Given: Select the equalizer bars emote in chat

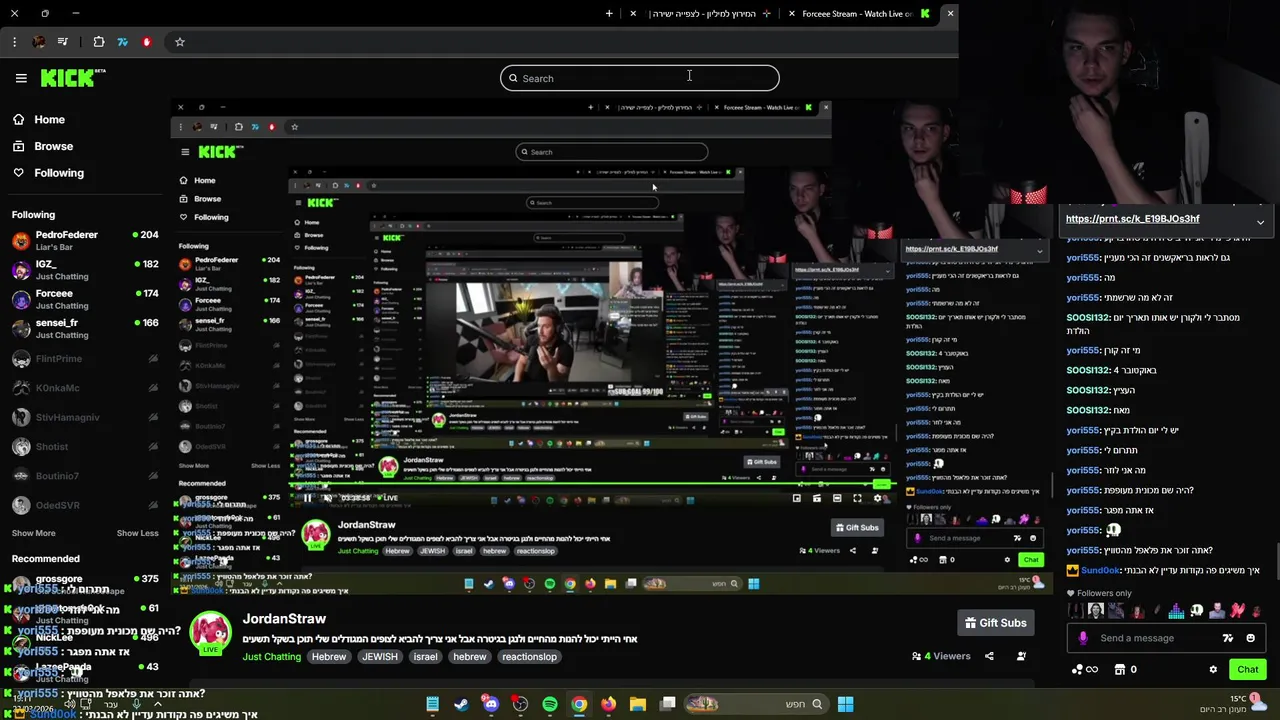Looking at the screenshot, I should point(1176,610).
